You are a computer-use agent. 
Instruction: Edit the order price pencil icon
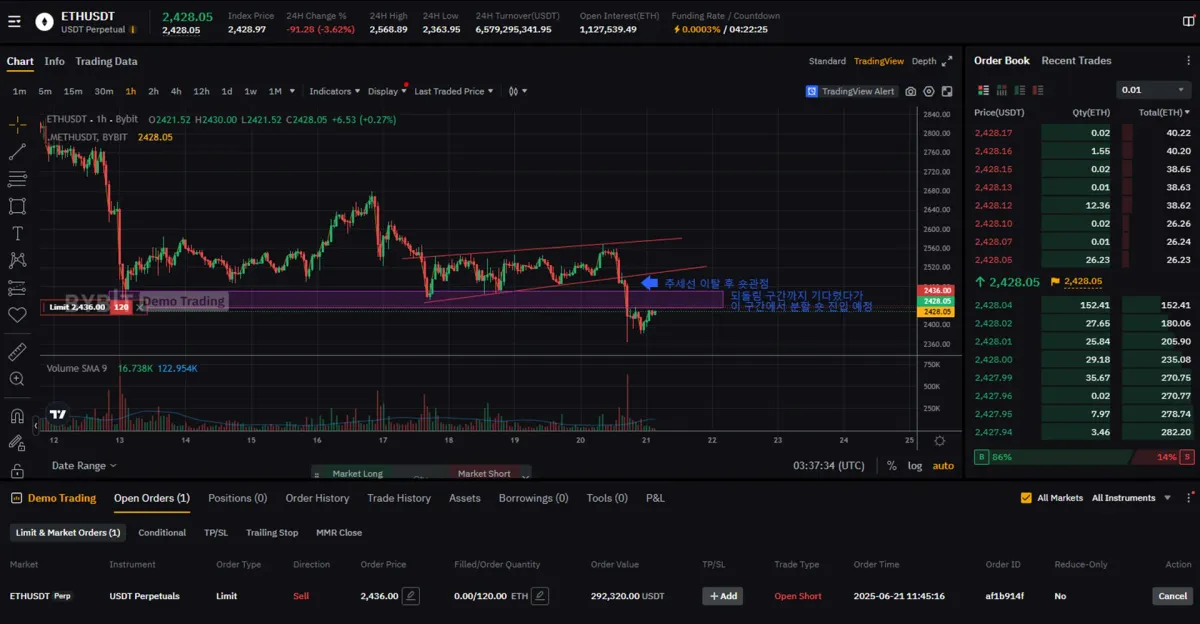(x=410, y=596)
